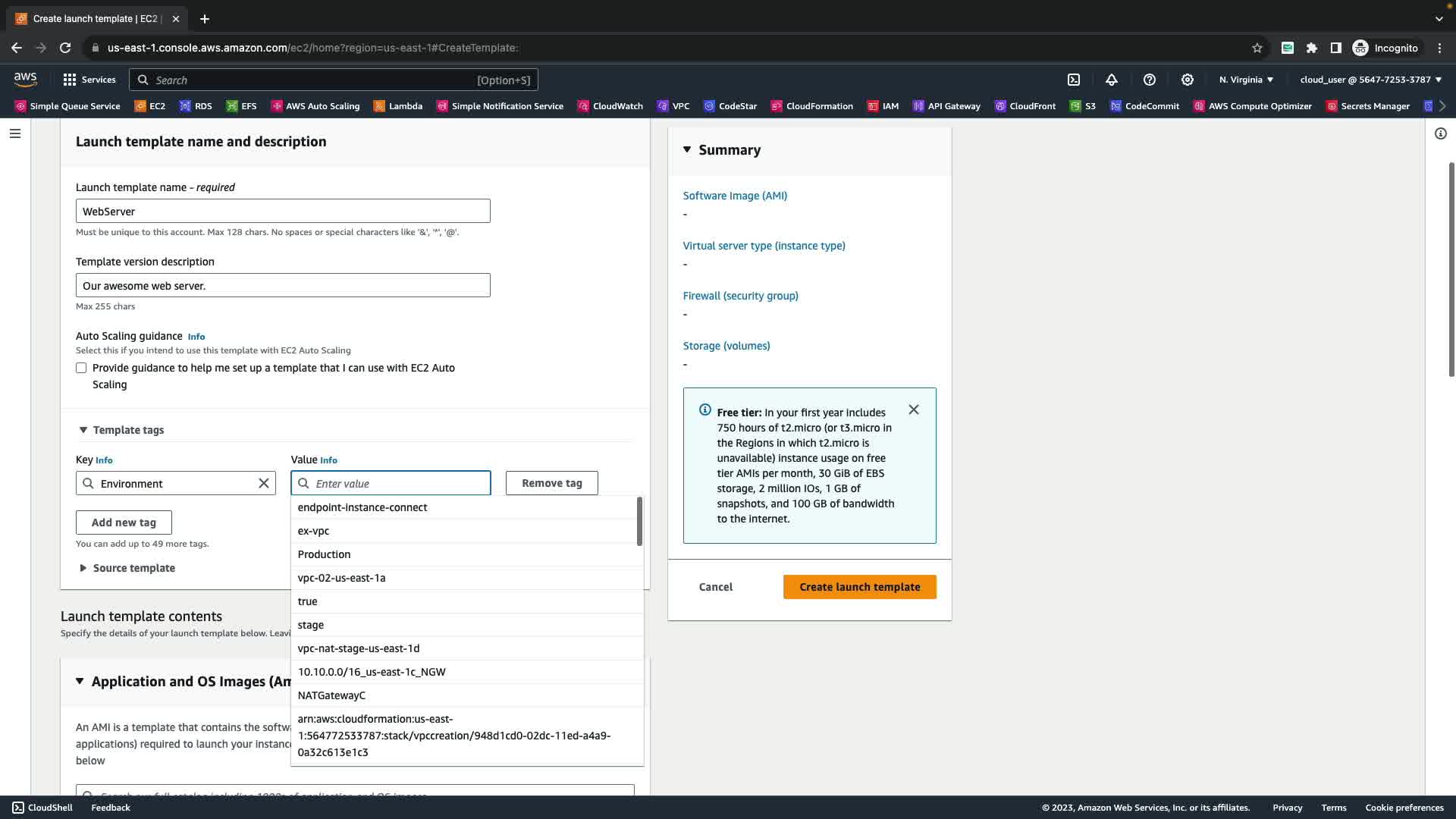
Task: Click the Lambda bookmark shortcut
Action: 398,106
